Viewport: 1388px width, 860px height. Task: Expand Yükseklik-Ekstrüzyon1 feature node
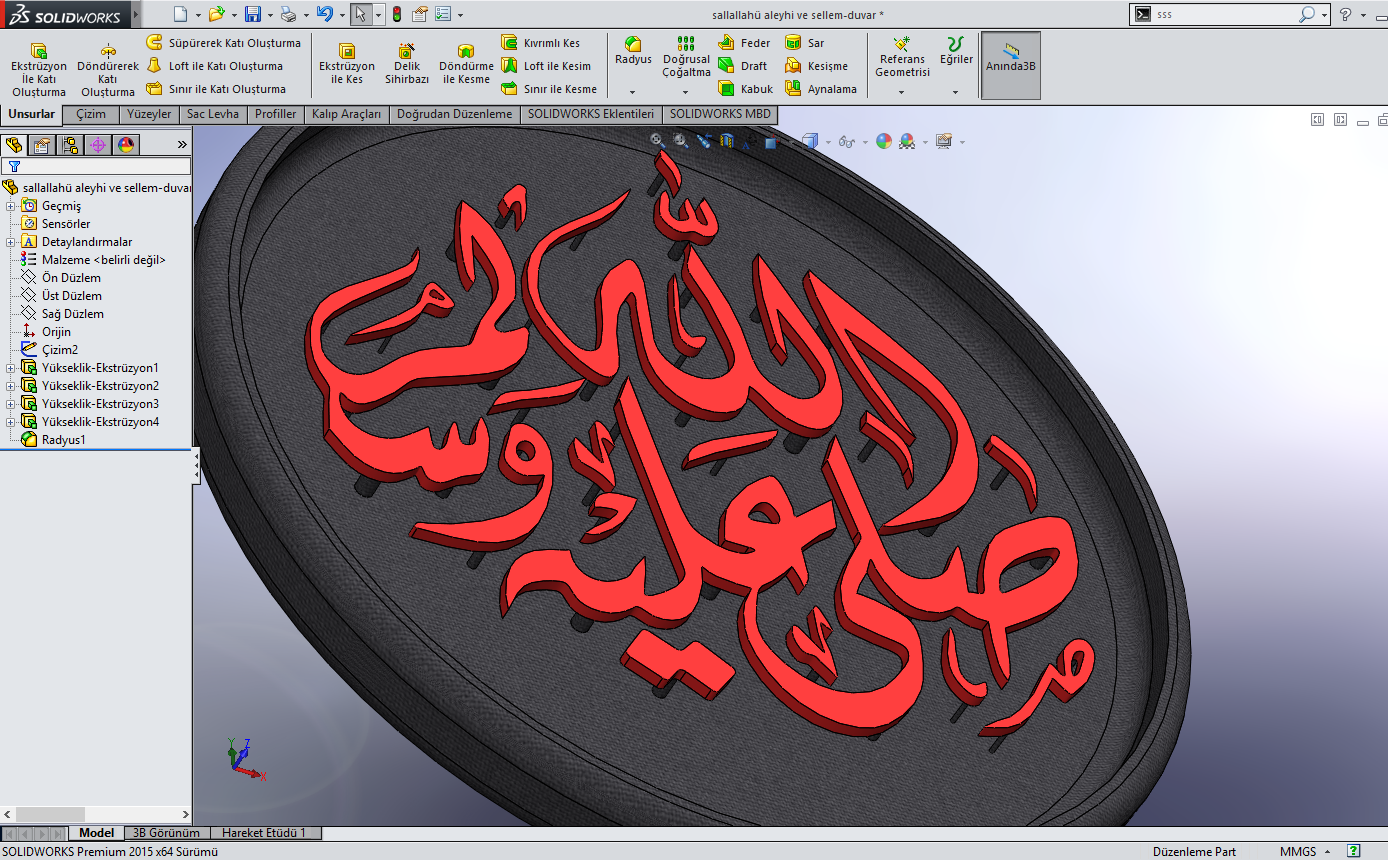pyautogui.click(x=10, y=368)
